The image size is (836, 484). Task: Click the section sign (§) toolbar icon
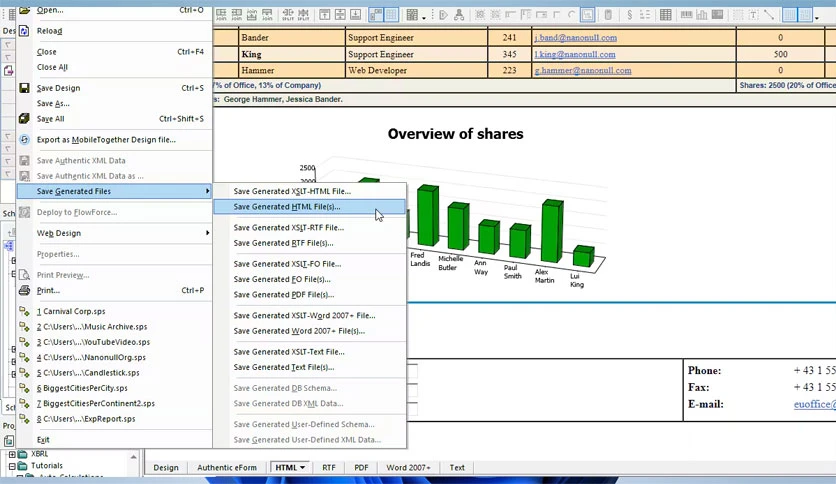coord(630,15)
